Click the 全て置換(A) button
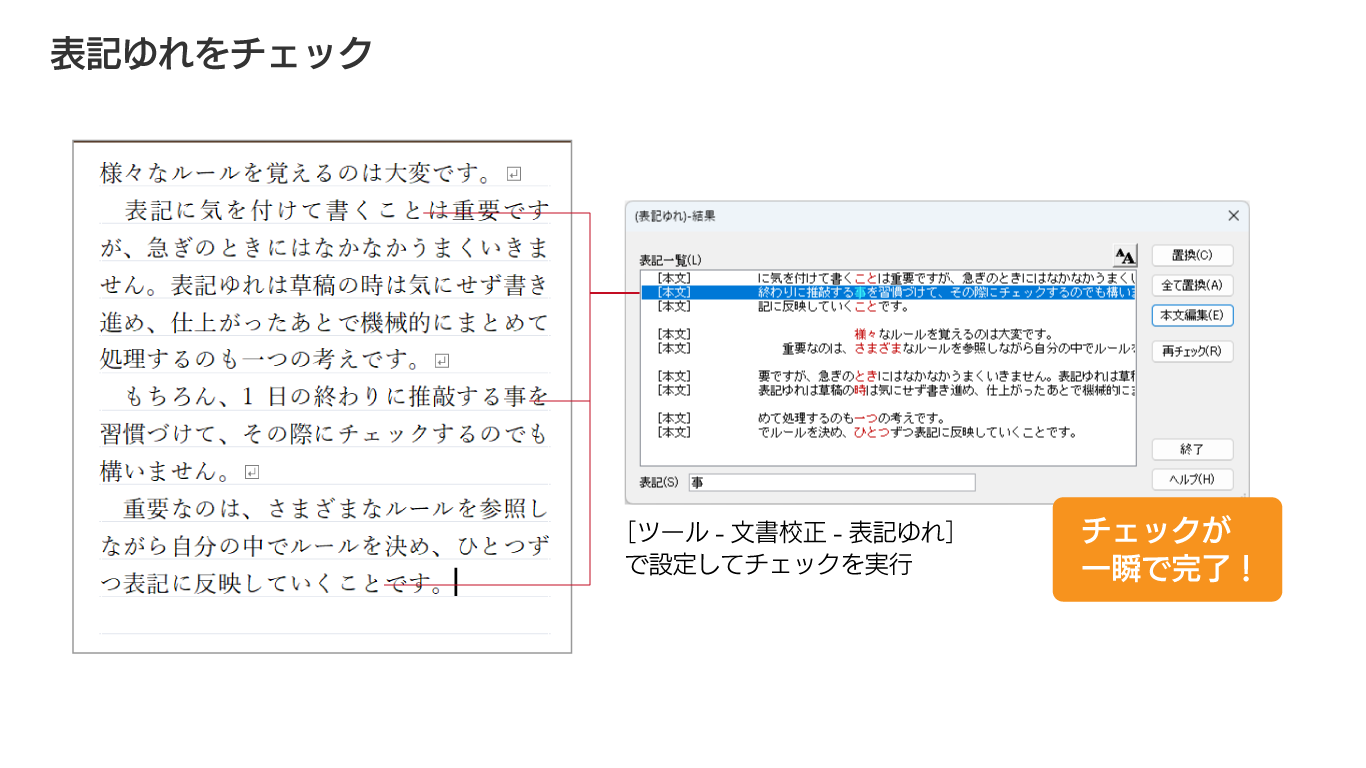This screenshot has height=768, width=1366. pos(1192,286)
